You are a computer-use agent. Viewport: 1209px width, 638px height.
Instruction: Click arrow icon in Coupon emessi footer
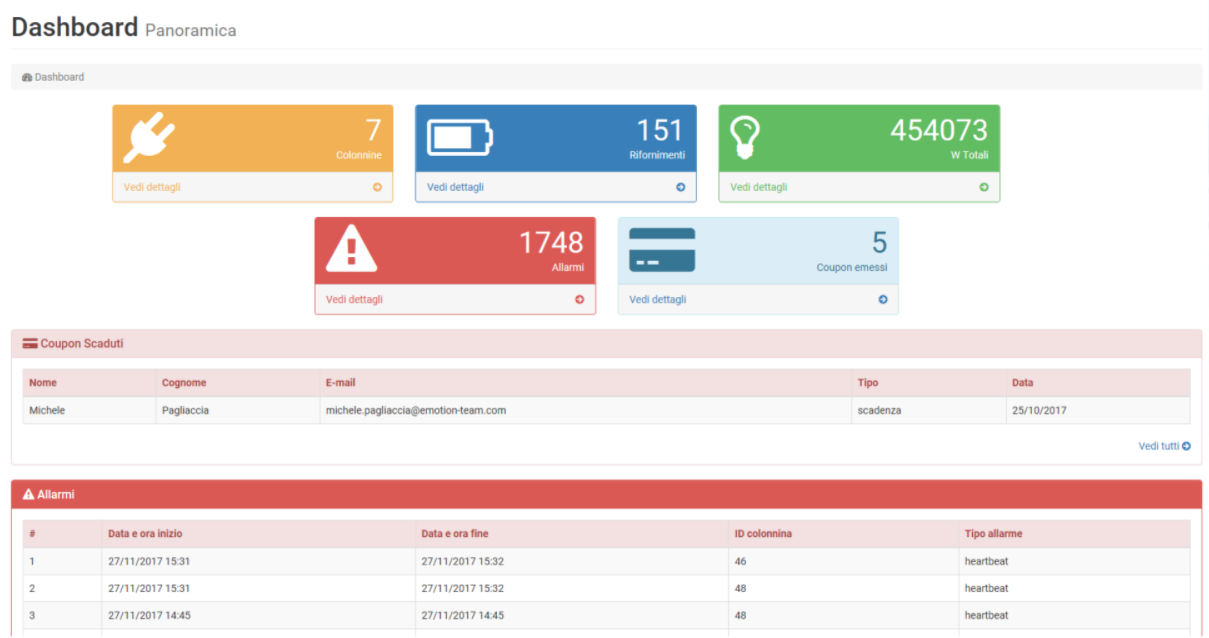[882, 299]
